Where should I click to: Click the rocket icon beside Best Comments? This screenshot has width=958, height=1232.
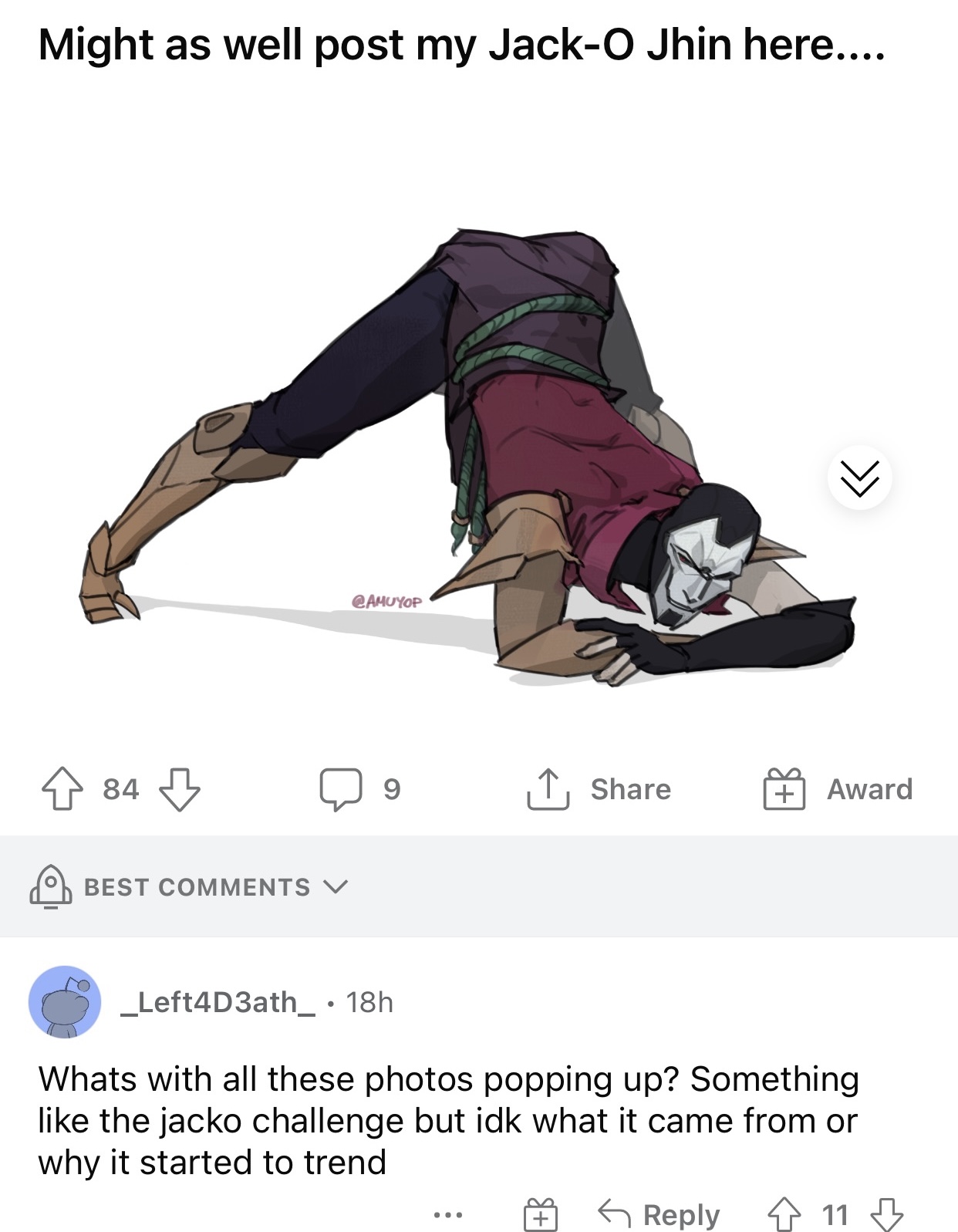[51, 887]
